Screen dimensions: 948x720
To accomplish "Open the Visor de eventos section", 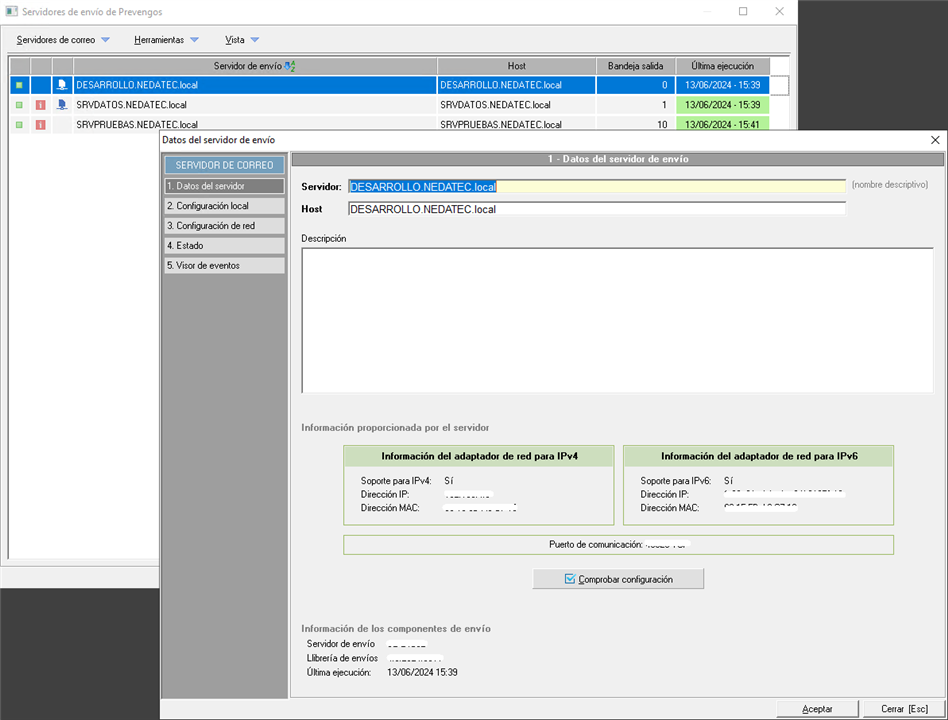I will pos(225,266).
